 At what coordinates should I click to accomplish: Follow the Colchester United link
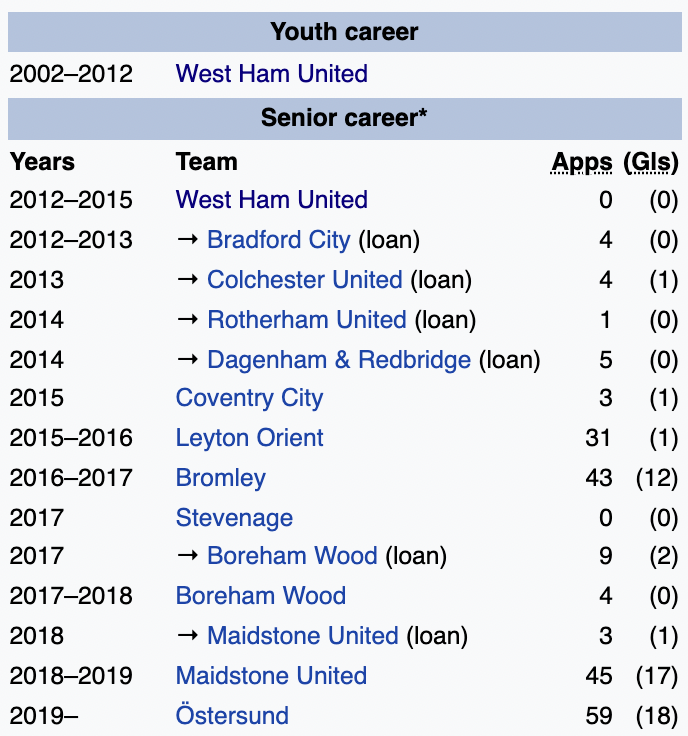point(304,280)
